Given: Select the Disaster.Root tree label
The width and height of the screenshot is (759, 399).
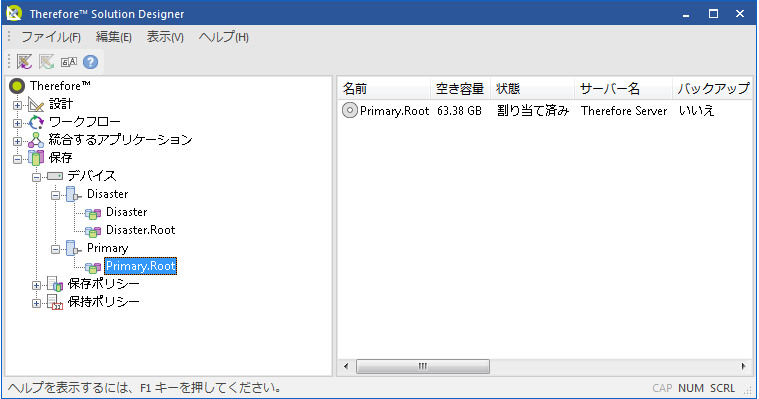Looking at the screenshot, I should (x=140, y=230).
